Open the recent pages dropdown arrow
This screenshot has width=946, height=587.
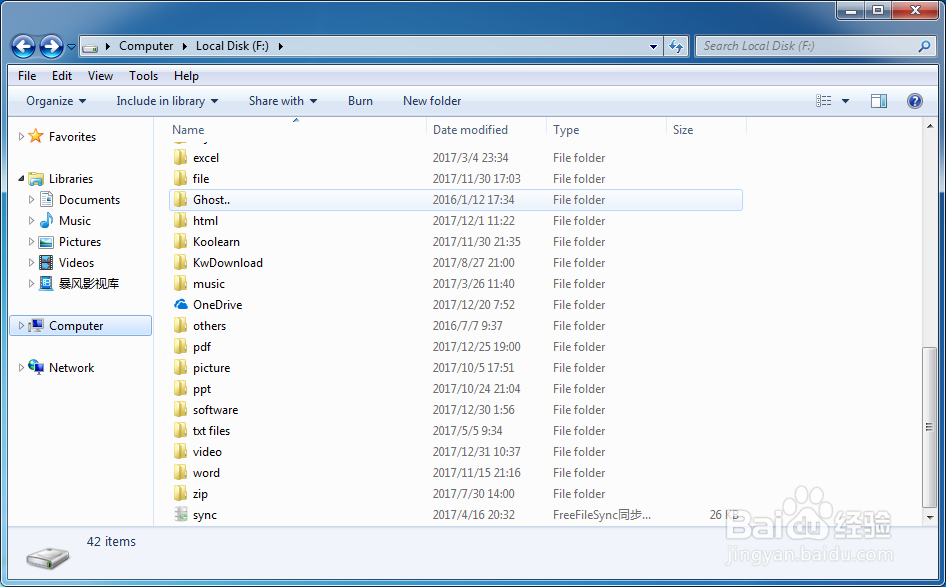71,46
